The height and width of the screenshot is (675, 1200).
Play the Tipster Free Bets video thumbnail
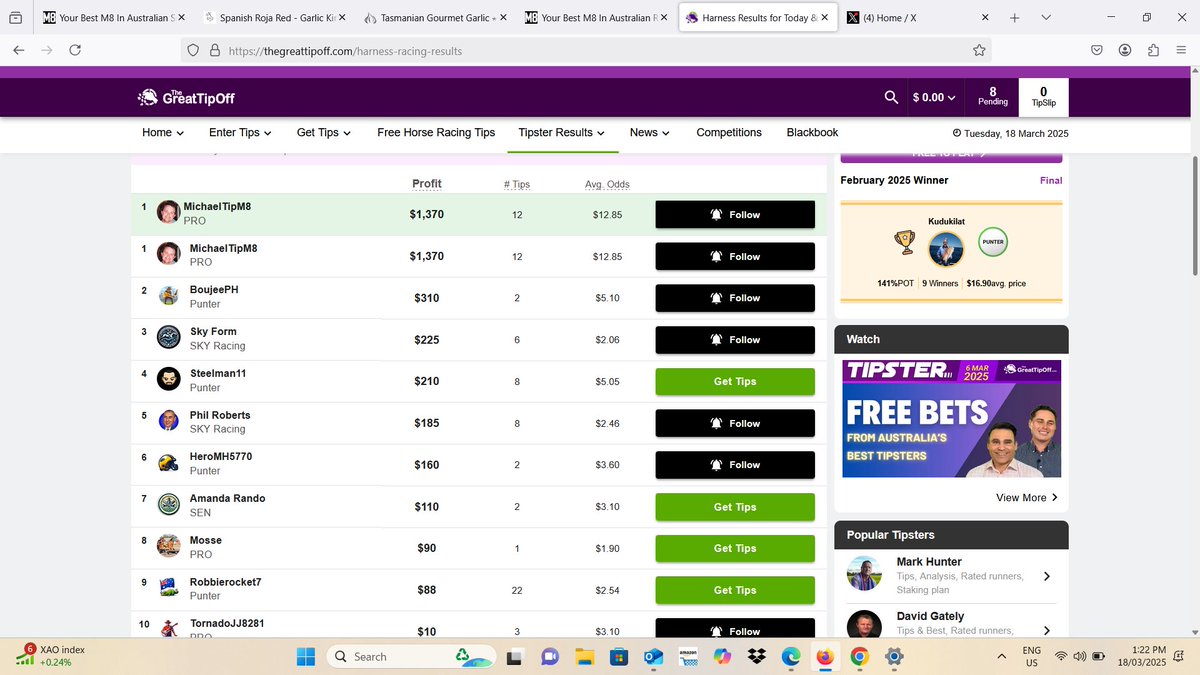pos(951,418)
